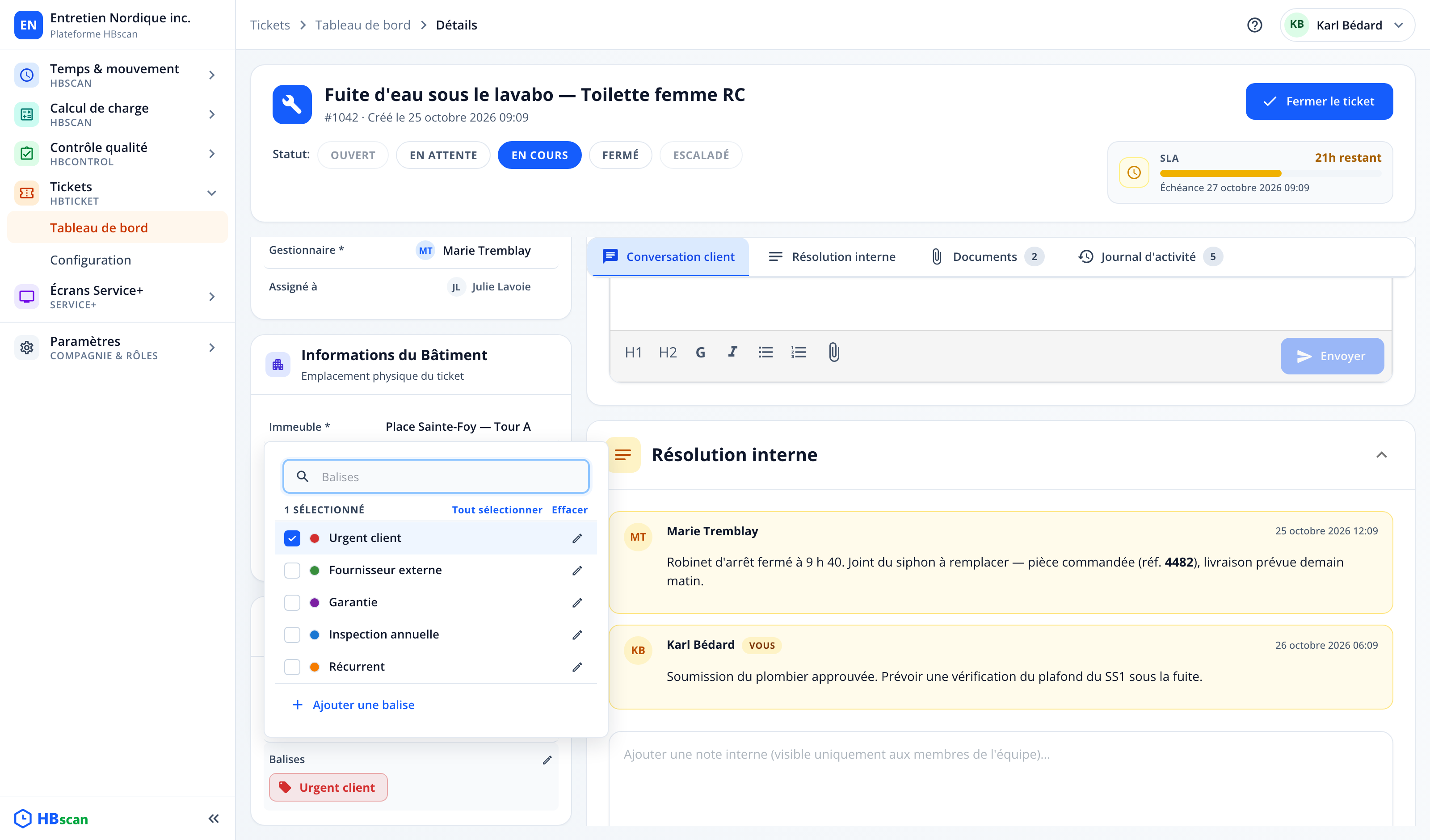Screen dimensions: 1430x840
Task: Edit the Récurrent tag pencil
Action: tap(577, 667)
